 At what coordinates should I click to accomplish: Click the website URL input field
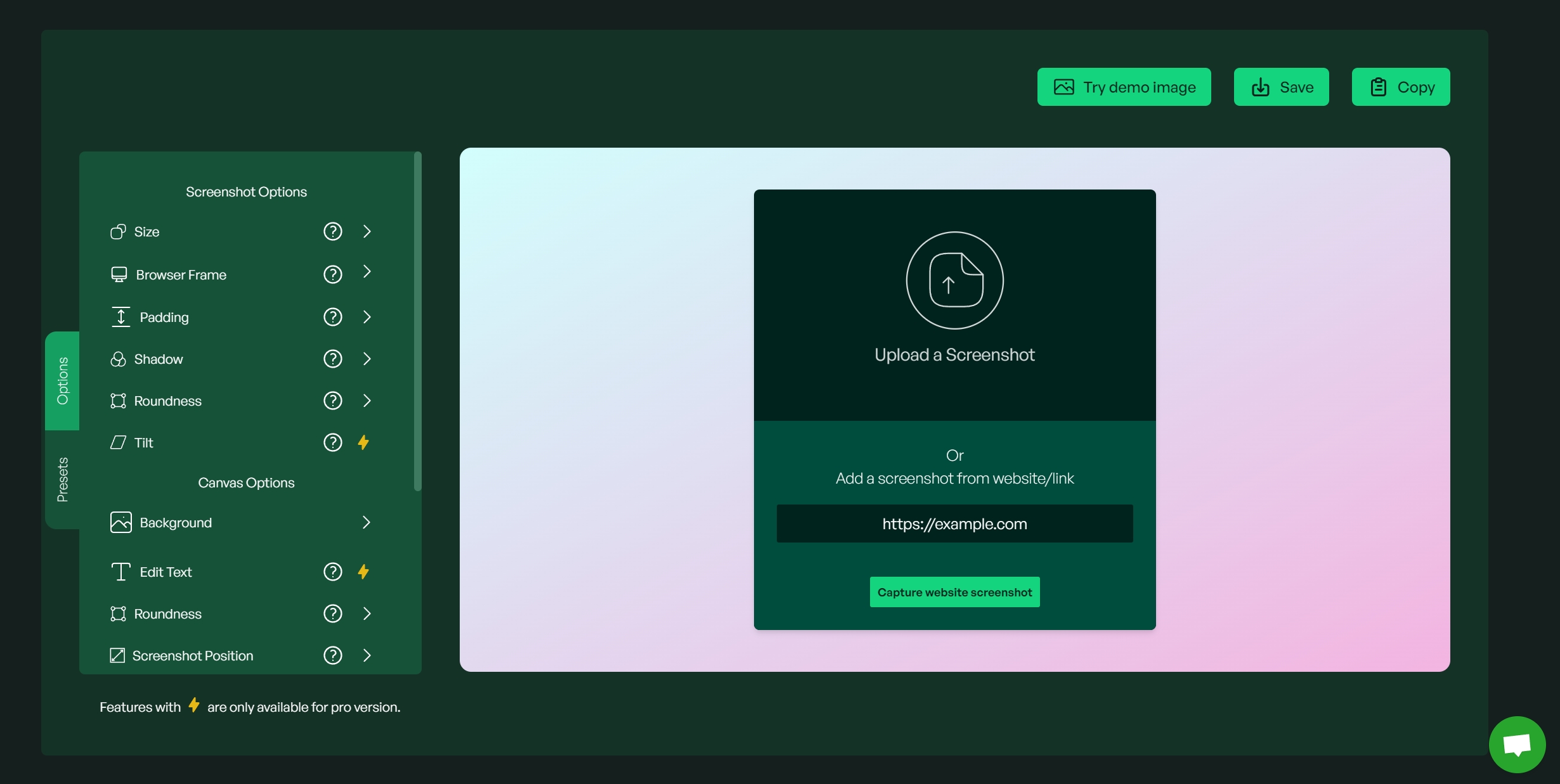pyautogui.click(x=954, y=523)
